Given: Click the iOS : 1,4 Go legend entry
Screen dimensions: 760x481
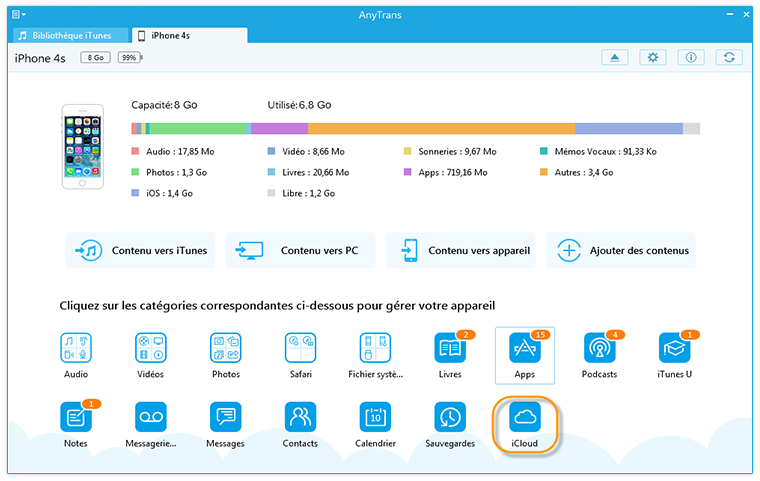Looking at the screenshot, I should point(162,193).
